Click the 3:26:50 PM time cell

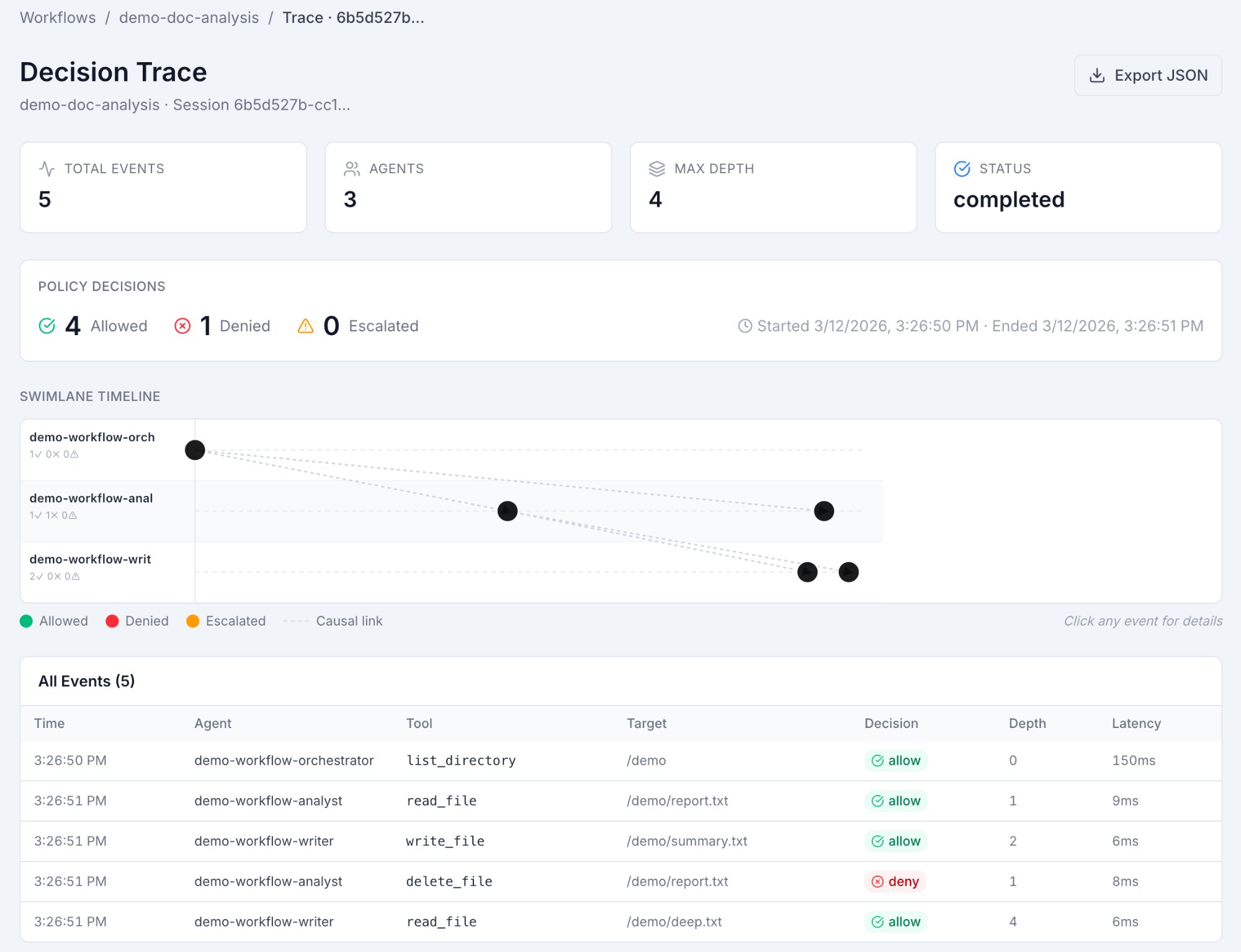click(x=70, y=760)
